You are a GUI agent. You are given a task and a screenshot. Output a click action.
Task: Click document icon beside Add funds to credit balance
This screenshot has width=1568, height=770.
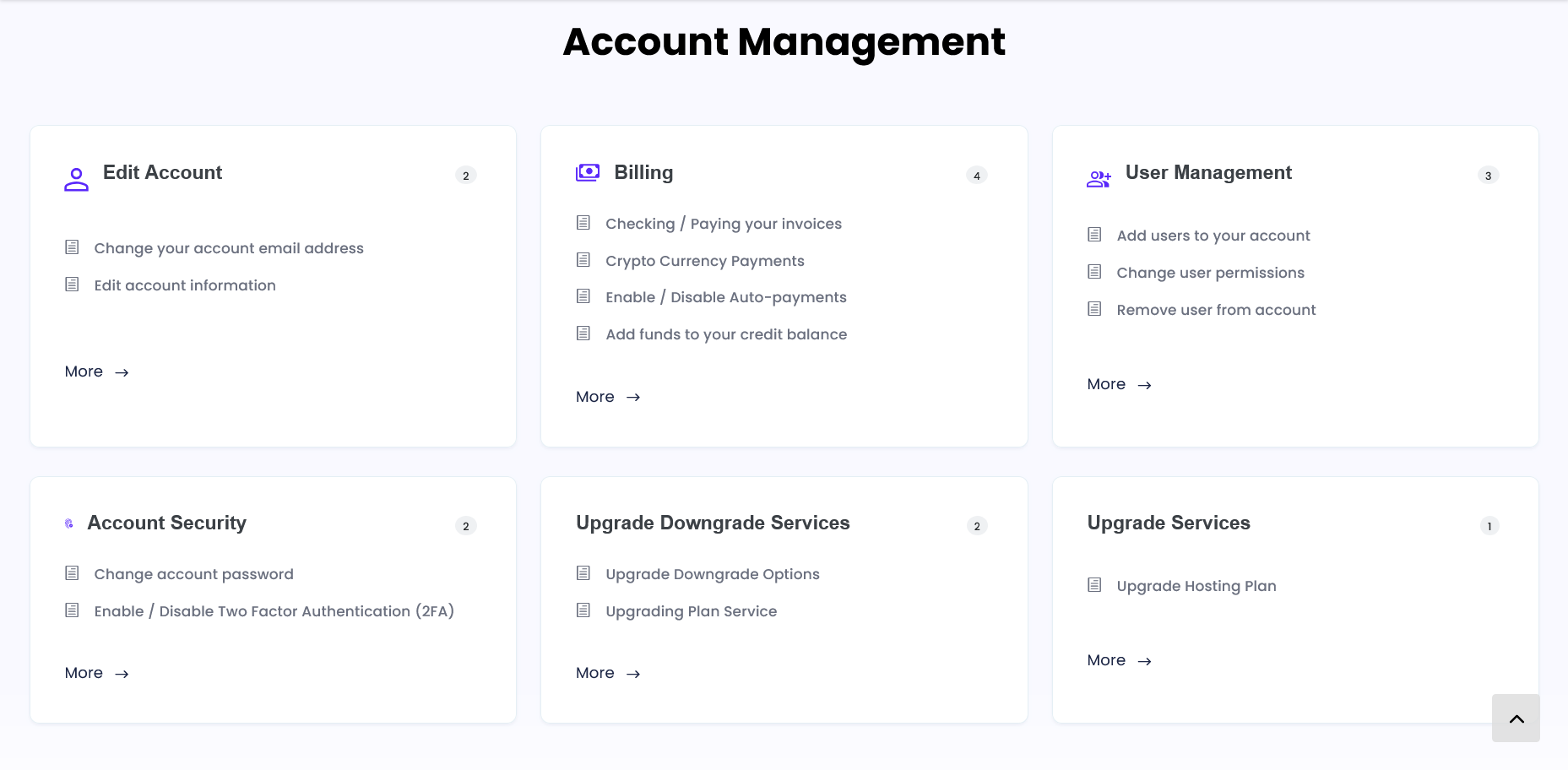coord(583,333)
